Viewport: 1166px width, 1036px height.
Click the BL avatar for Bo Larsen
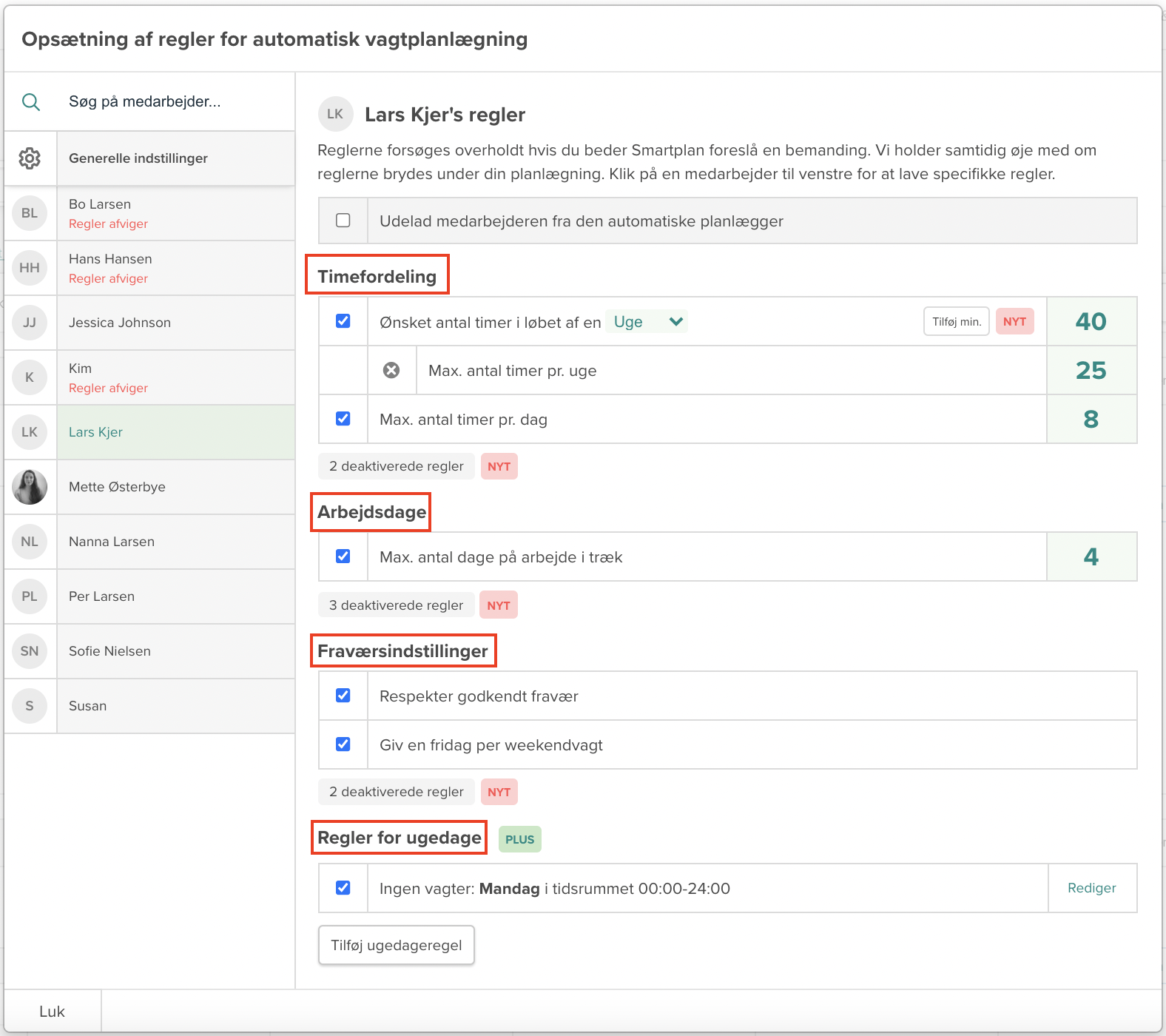(30, 213)
